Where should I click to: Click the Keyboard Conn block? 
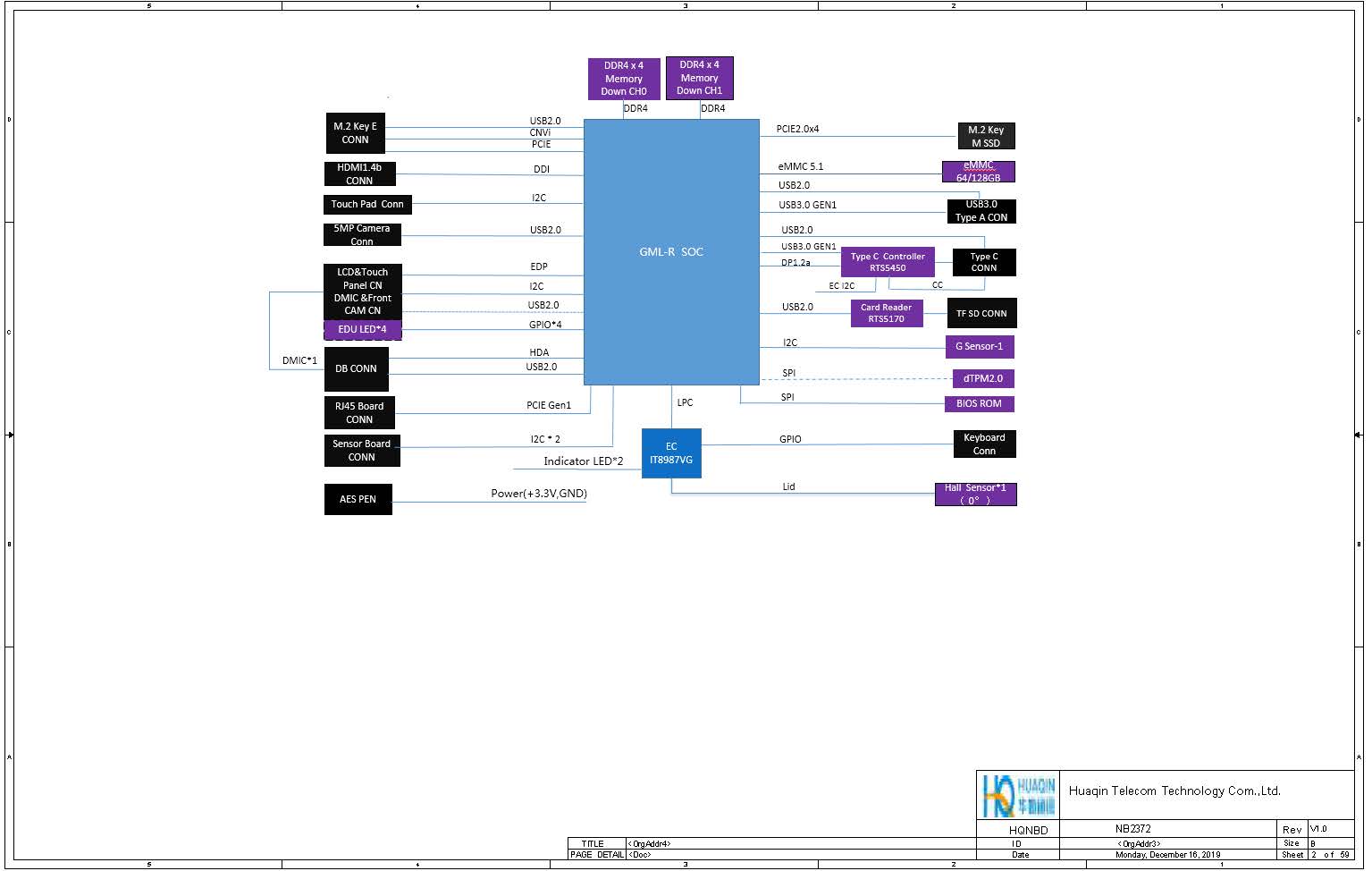(x=984, y=444)
